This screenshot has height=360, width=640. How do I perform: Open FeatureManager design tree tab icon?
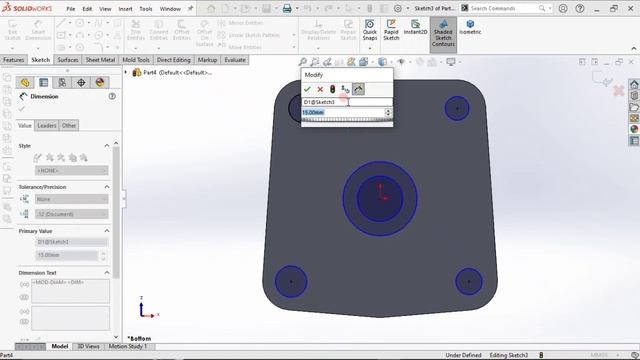tap(25, 82)
